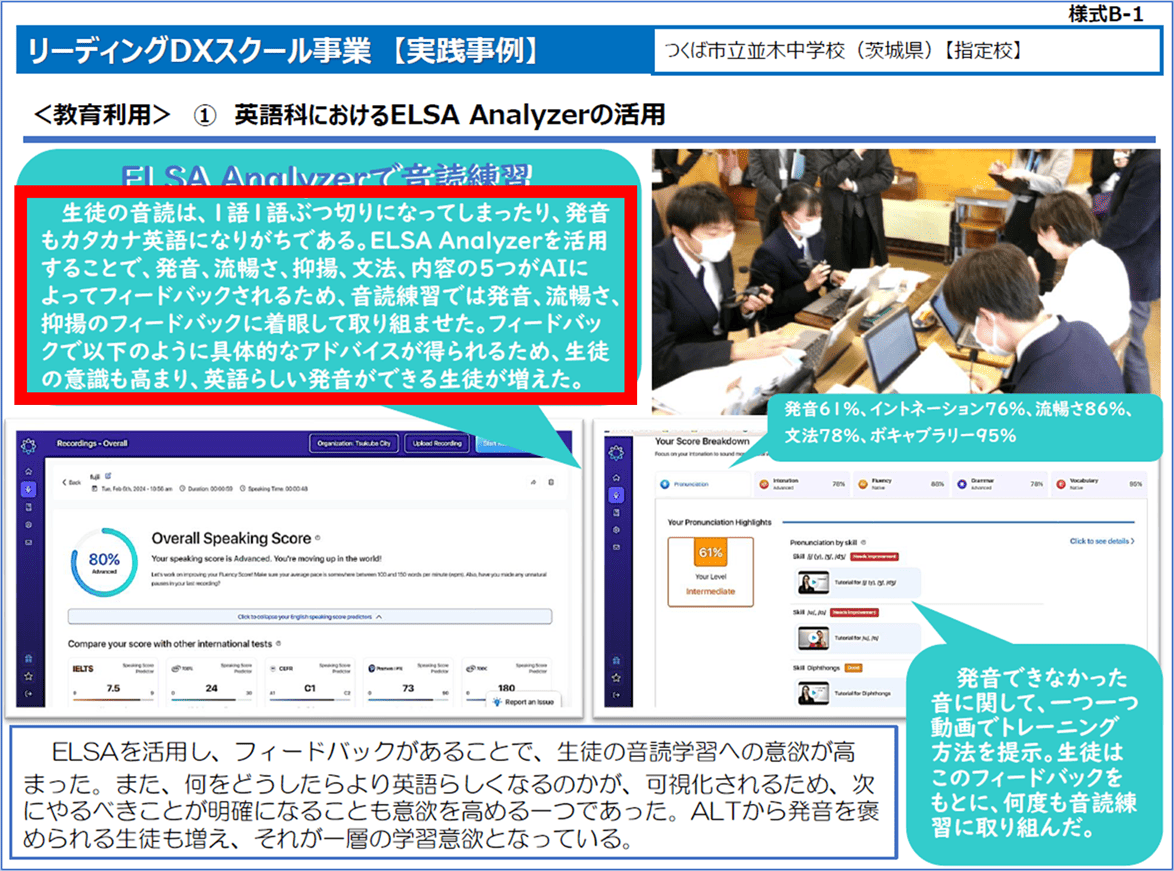The height and width of the screenshot is (871, 1174).
Task: Open Home icon in Recordings window sidebar
Action: [28, 472]
